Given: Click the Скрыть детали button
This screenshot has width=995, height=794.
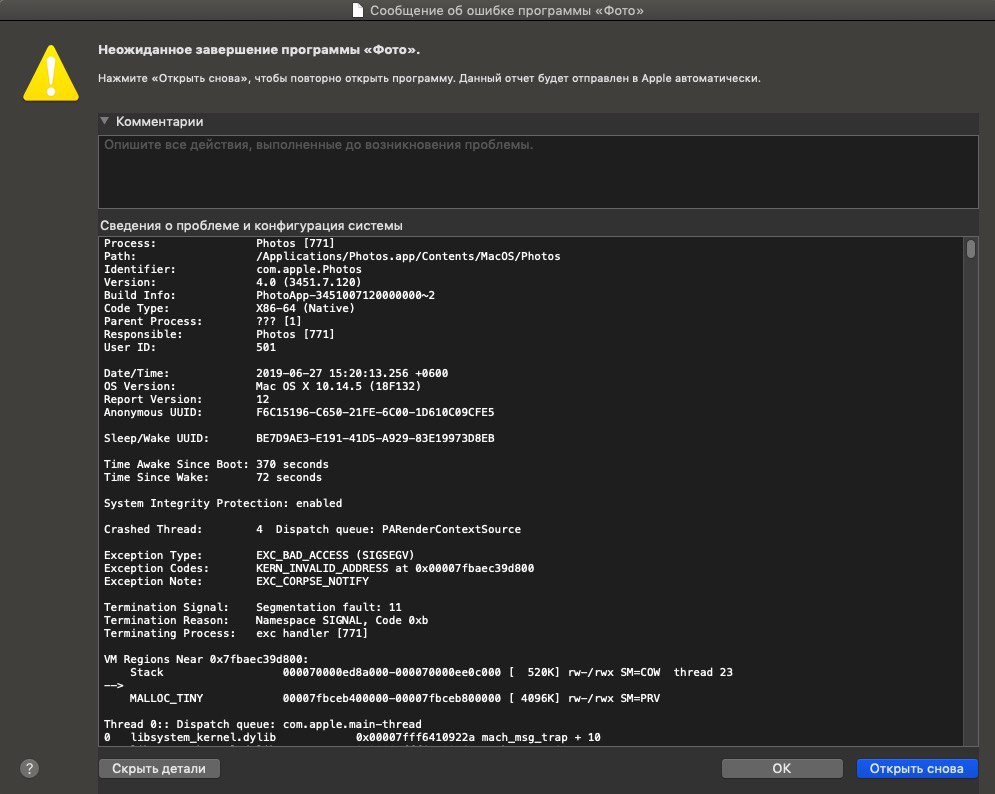Looking at the screenshot, I should coord(159,768).
